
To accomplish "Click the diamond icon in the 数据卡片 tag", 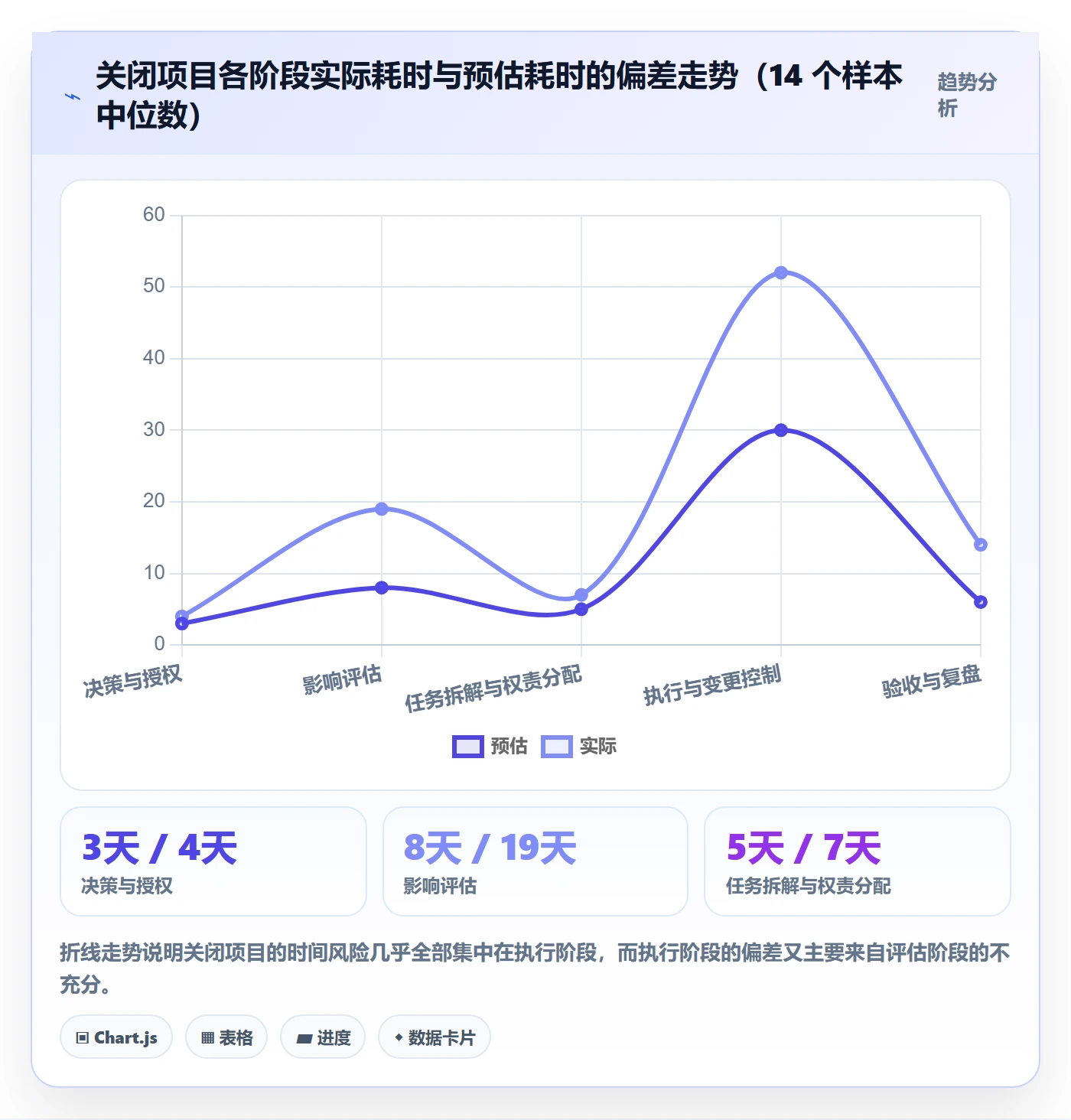I will pyautogui.click(x=399, y=1037).
